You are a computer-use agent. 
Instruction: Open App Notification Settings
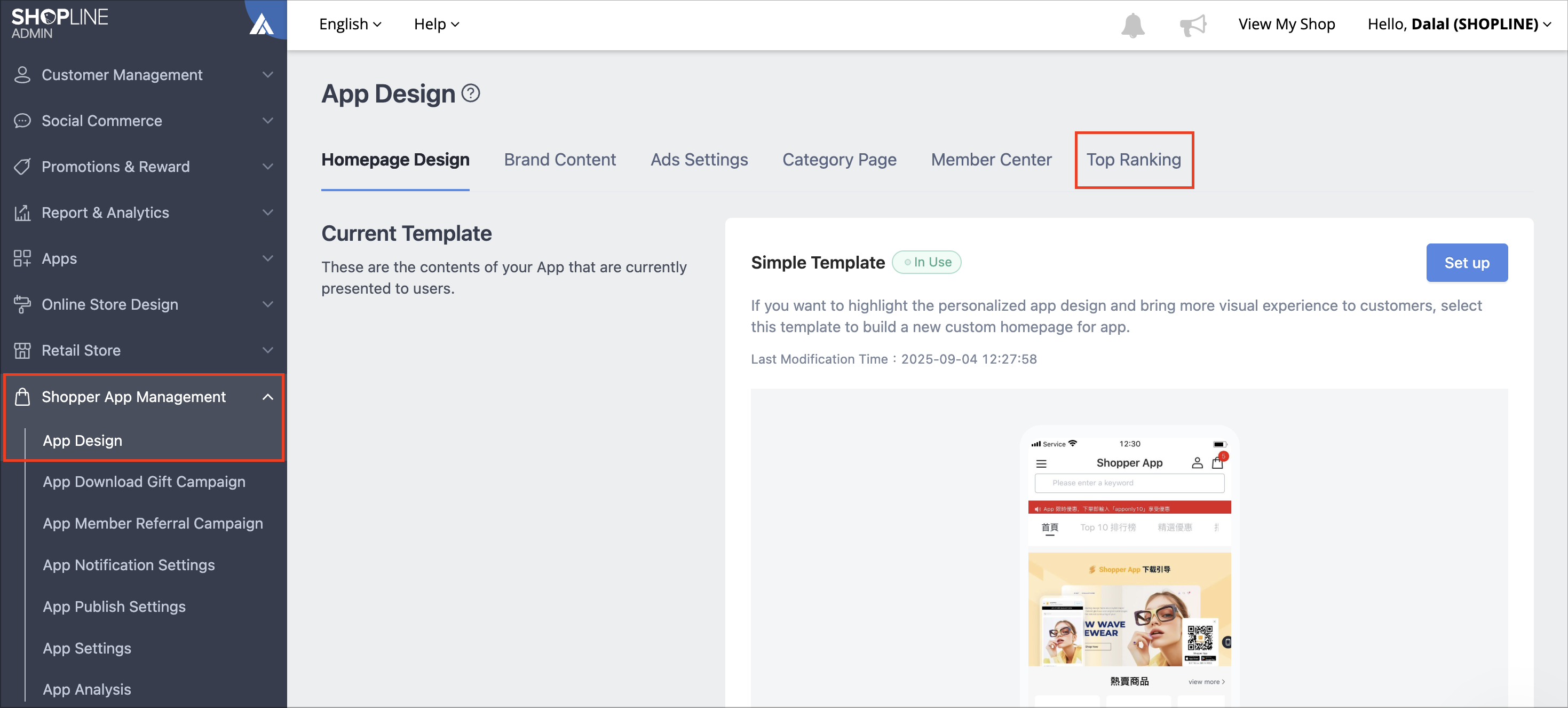pos(129,565)
